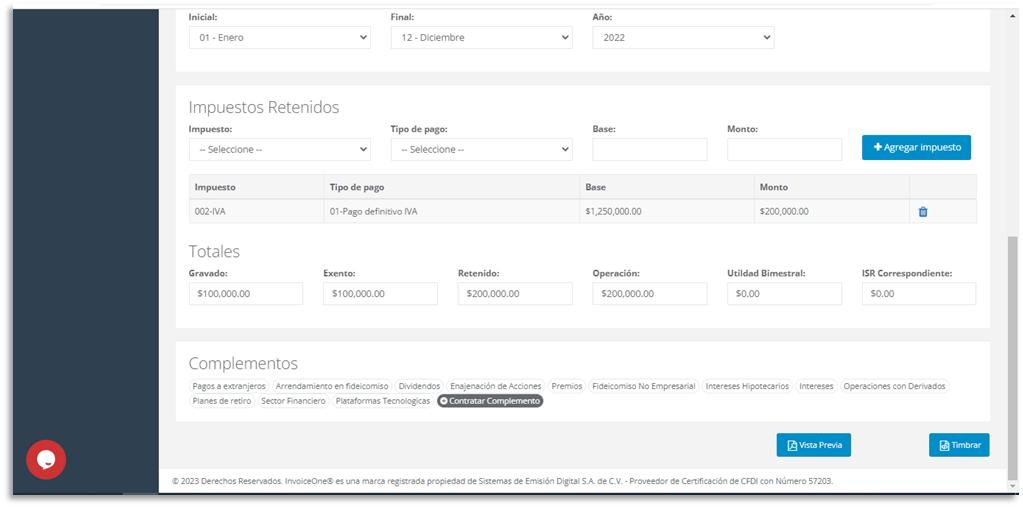Click the Agregar impuesto button

(x=916, y=148)
